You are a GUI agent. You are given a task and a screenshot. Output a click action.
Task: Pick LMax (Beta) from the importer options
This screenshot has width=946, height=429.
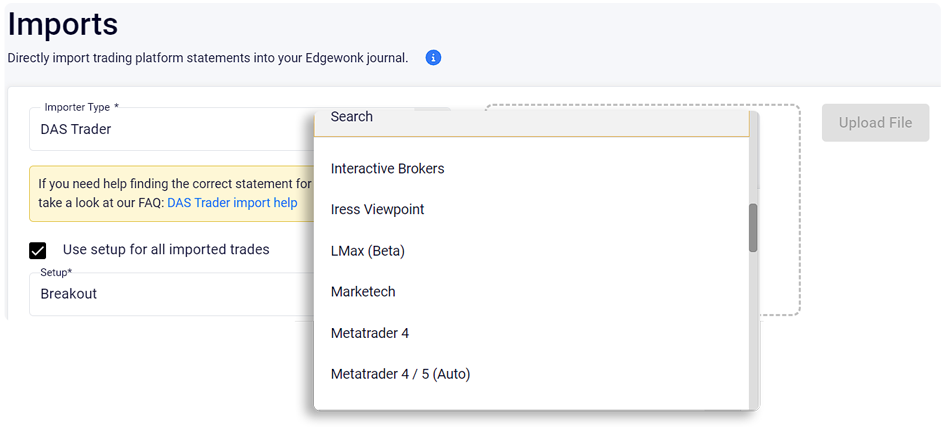pos(368,251)
